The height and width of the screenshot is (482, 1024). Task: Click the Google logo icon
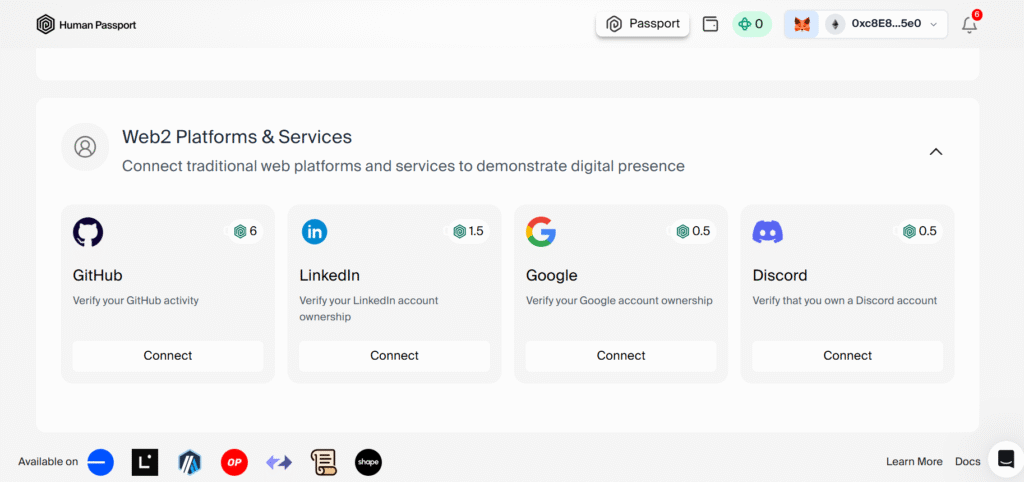(541, 231)
